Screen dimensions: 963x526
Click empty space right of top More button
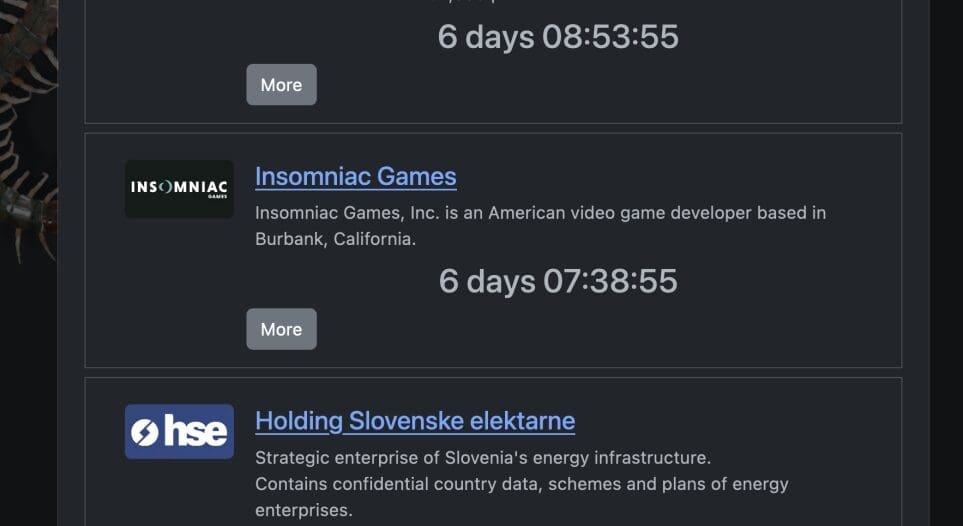coord(600,86)
